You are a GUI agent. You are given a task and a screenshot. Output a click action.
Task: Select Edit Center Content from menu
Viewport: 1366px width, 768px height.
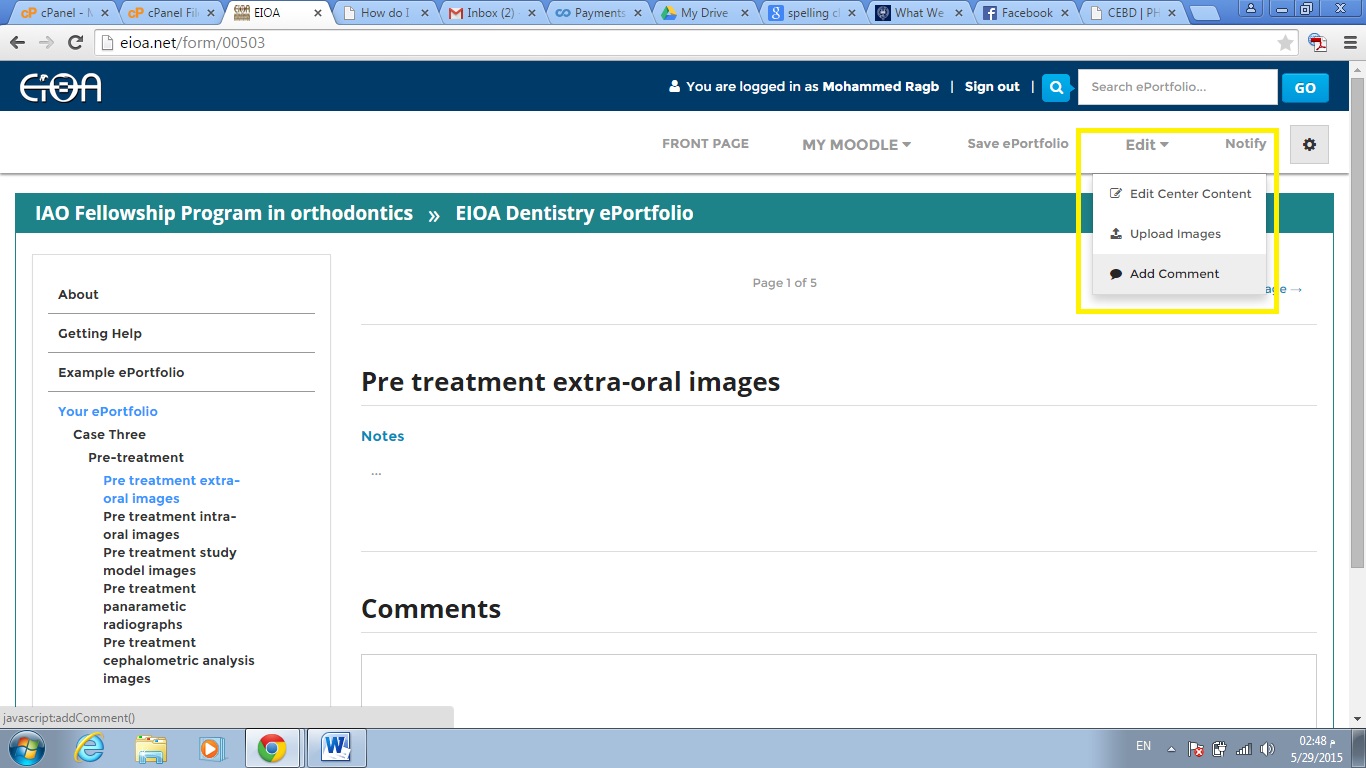(x=1190, y=194)
